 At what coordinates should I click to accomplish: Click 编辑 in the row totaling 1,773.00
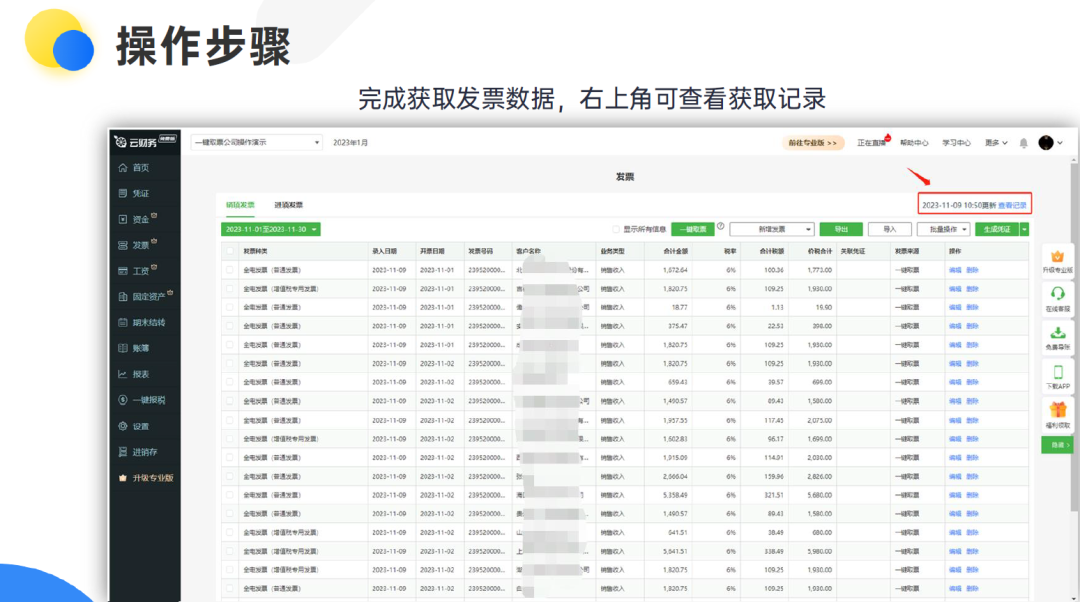(955, 270)
